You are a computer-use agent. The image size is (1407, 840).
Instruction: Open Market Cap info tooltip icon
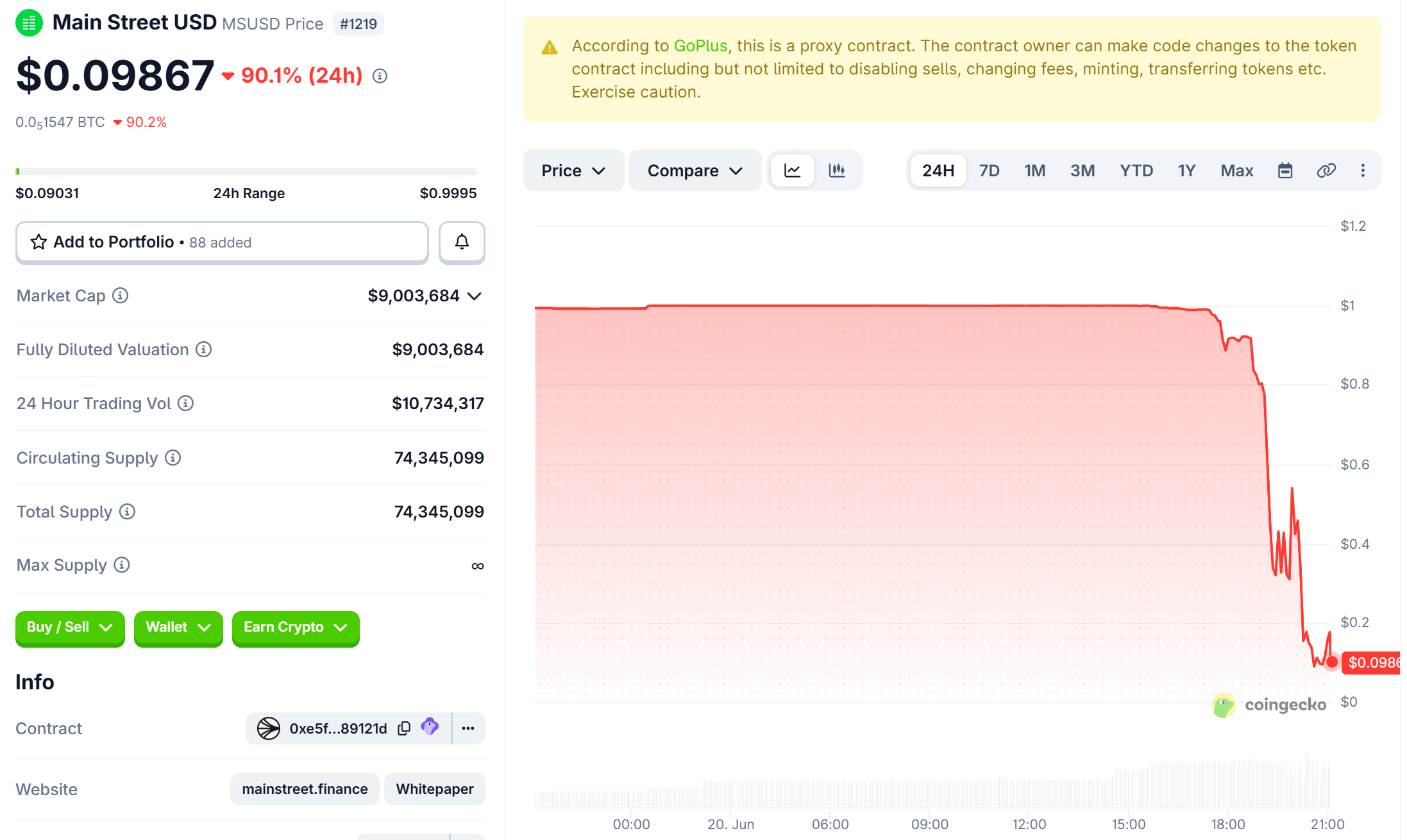coord(121,296)
